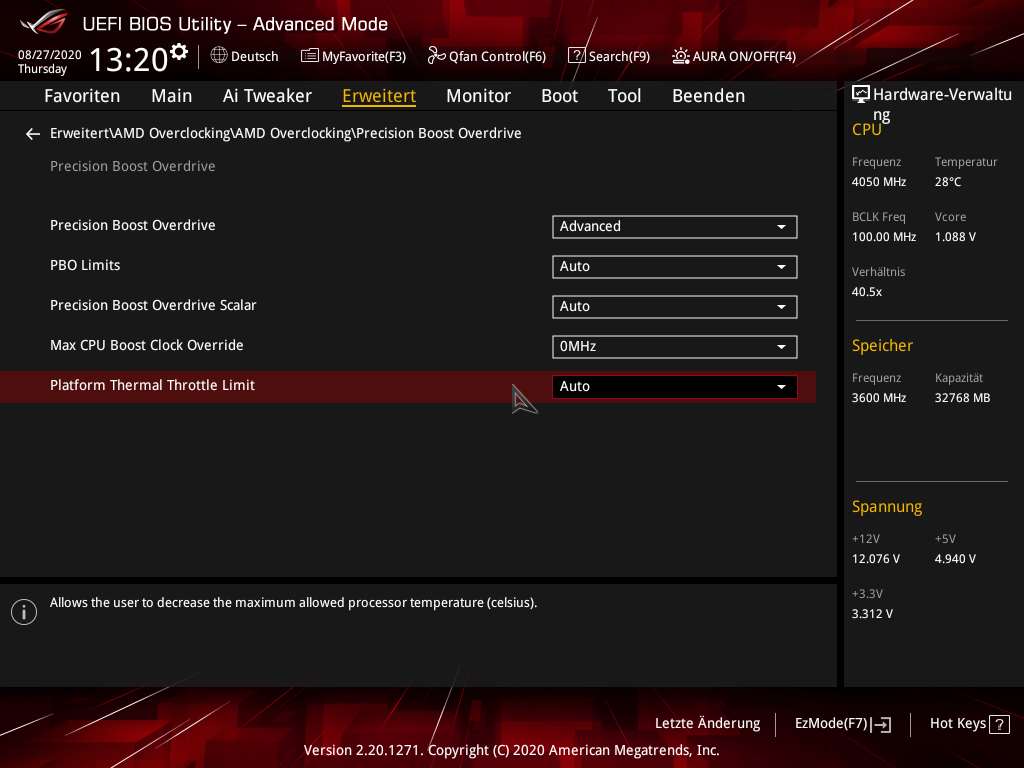Click the 13:20 clock display

129,59
